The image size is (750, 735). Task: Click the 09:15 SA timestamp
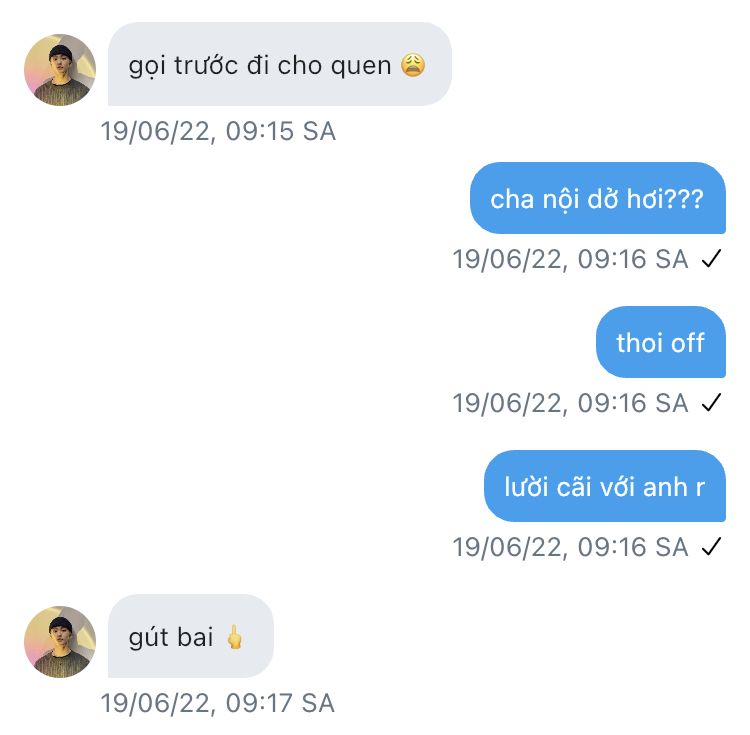(x=218, y=131)
